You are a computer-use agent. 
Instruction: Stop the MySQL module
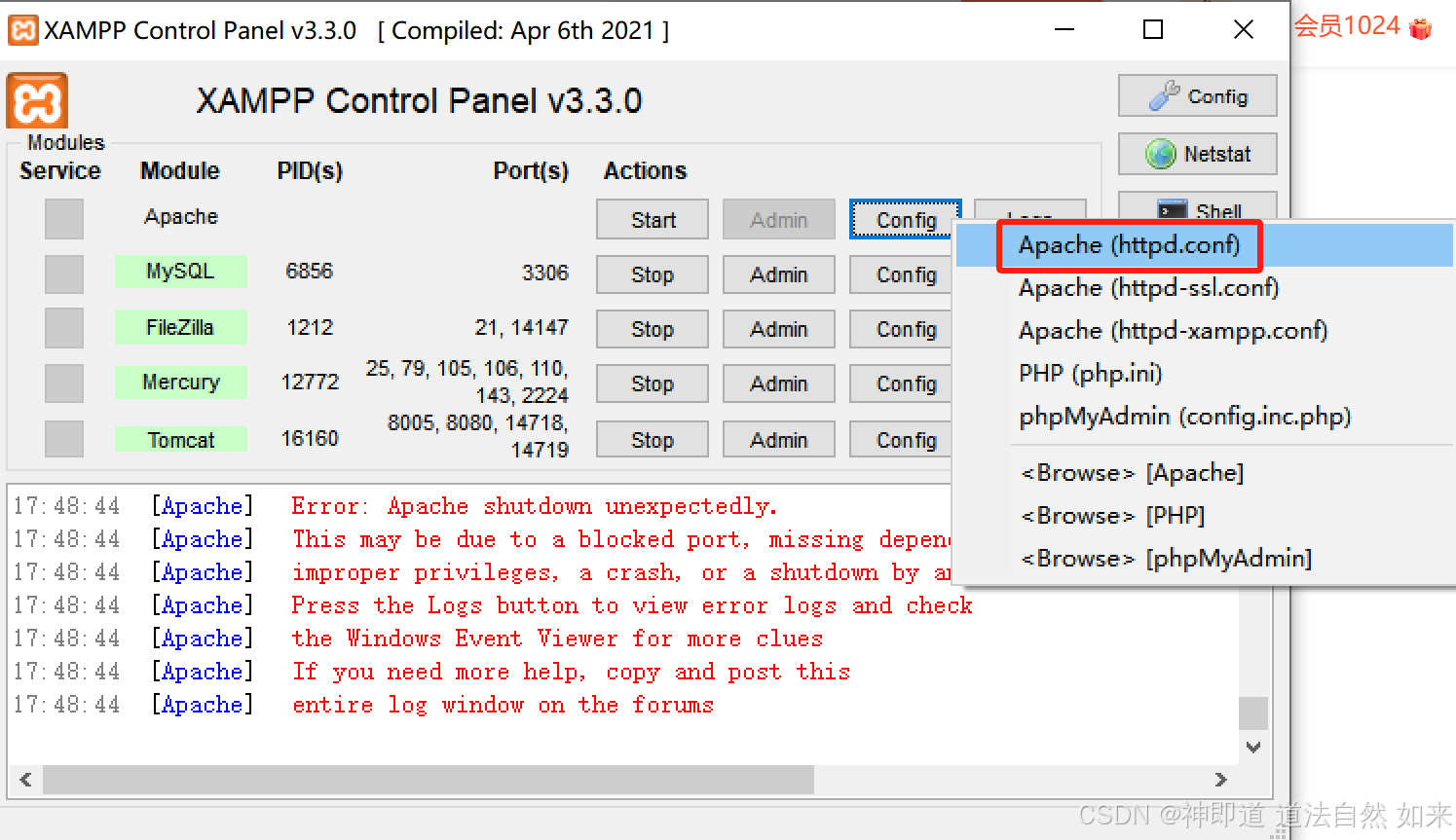click(x=653, y=274)
